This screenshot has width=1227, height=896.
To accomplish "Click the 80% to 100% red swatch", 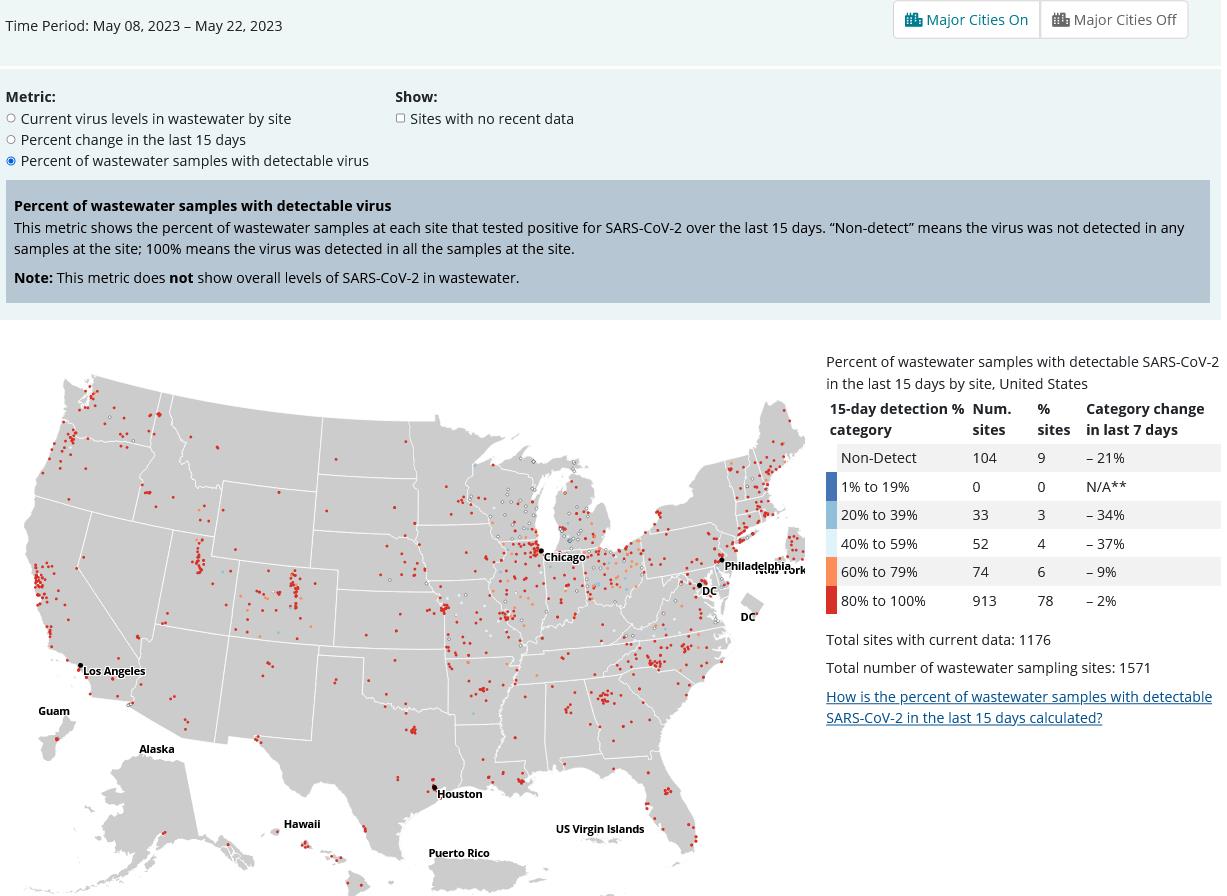I will 831,600.
